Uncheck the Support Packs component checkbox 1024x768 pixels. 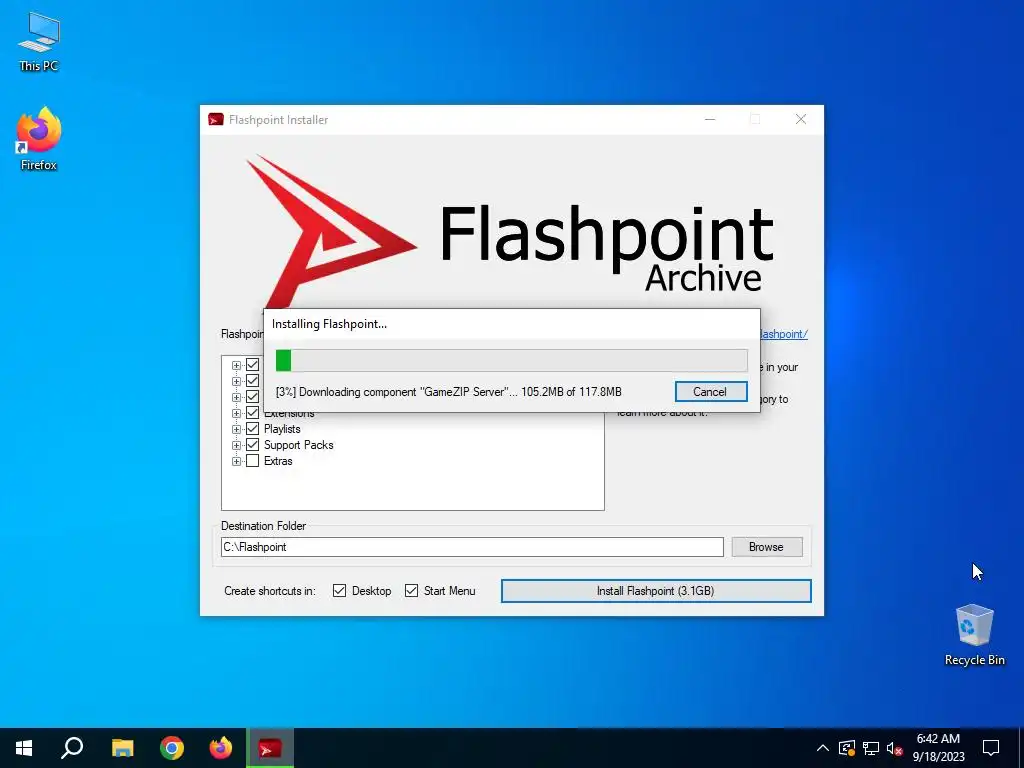pos(253,445)
